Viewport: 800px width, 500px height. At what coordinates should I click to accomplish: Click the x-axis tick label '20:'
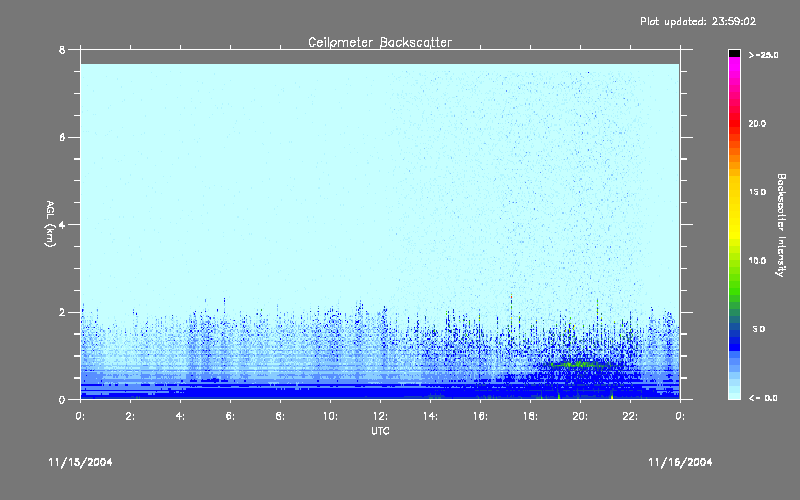coord(580,416)
